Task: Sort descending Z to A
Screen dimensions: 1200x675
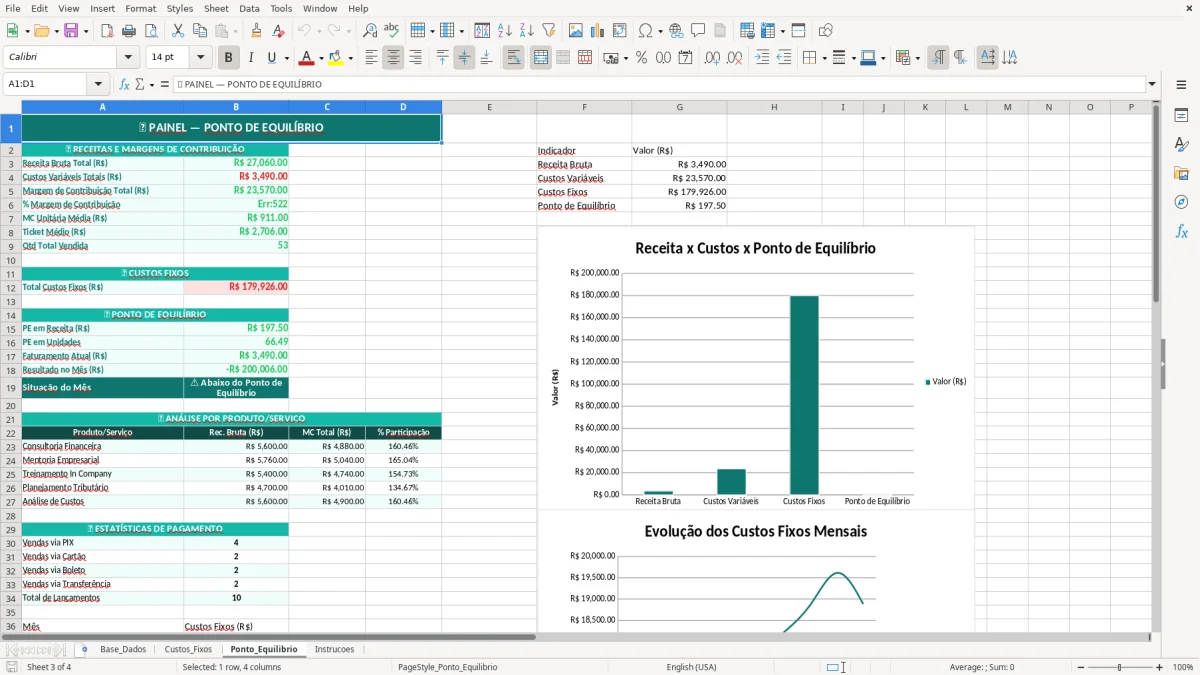Action: click(x=526, y=31)
